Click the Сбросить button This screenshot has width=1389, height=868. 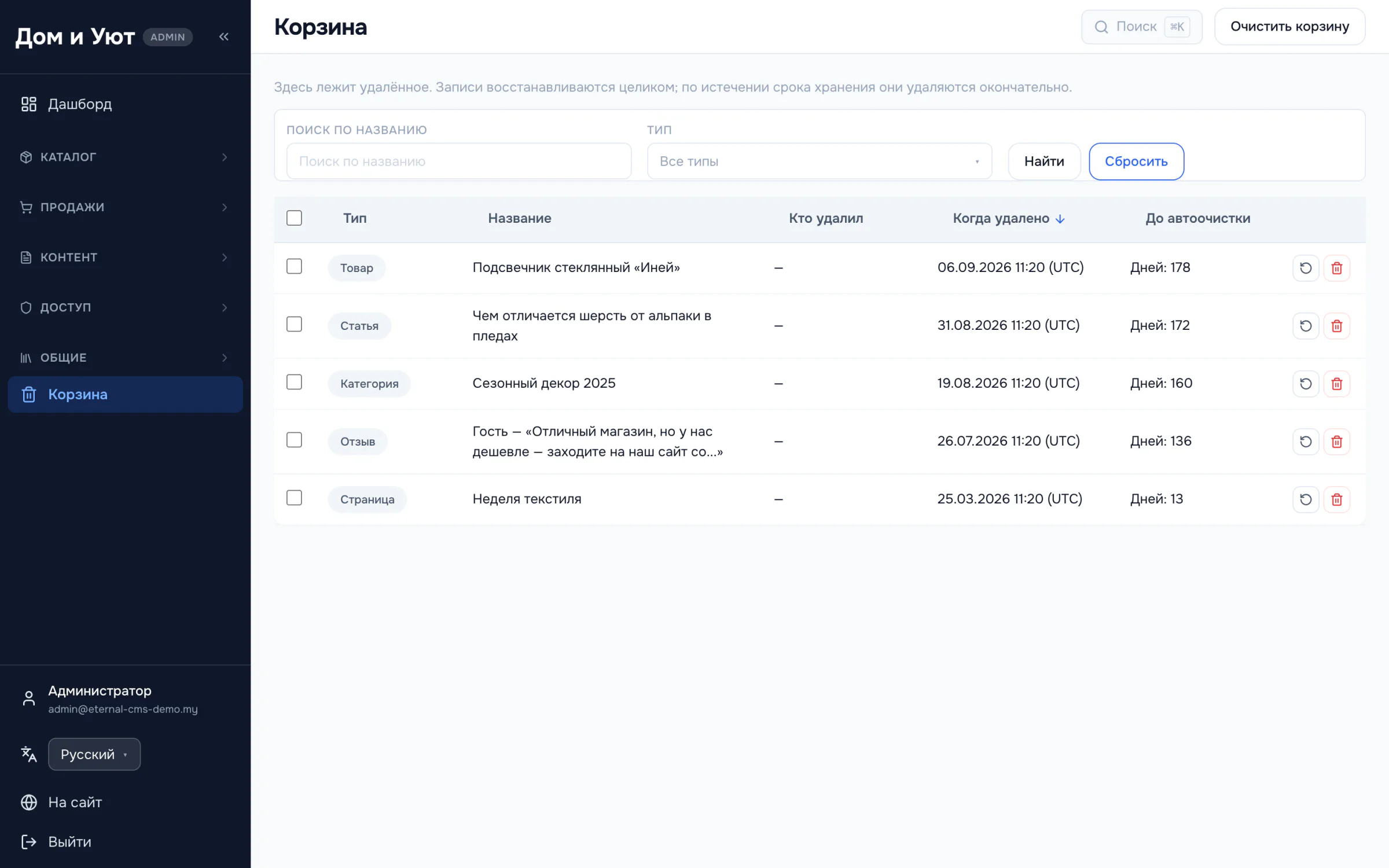pyautogui.click(x=1136, y=161)
